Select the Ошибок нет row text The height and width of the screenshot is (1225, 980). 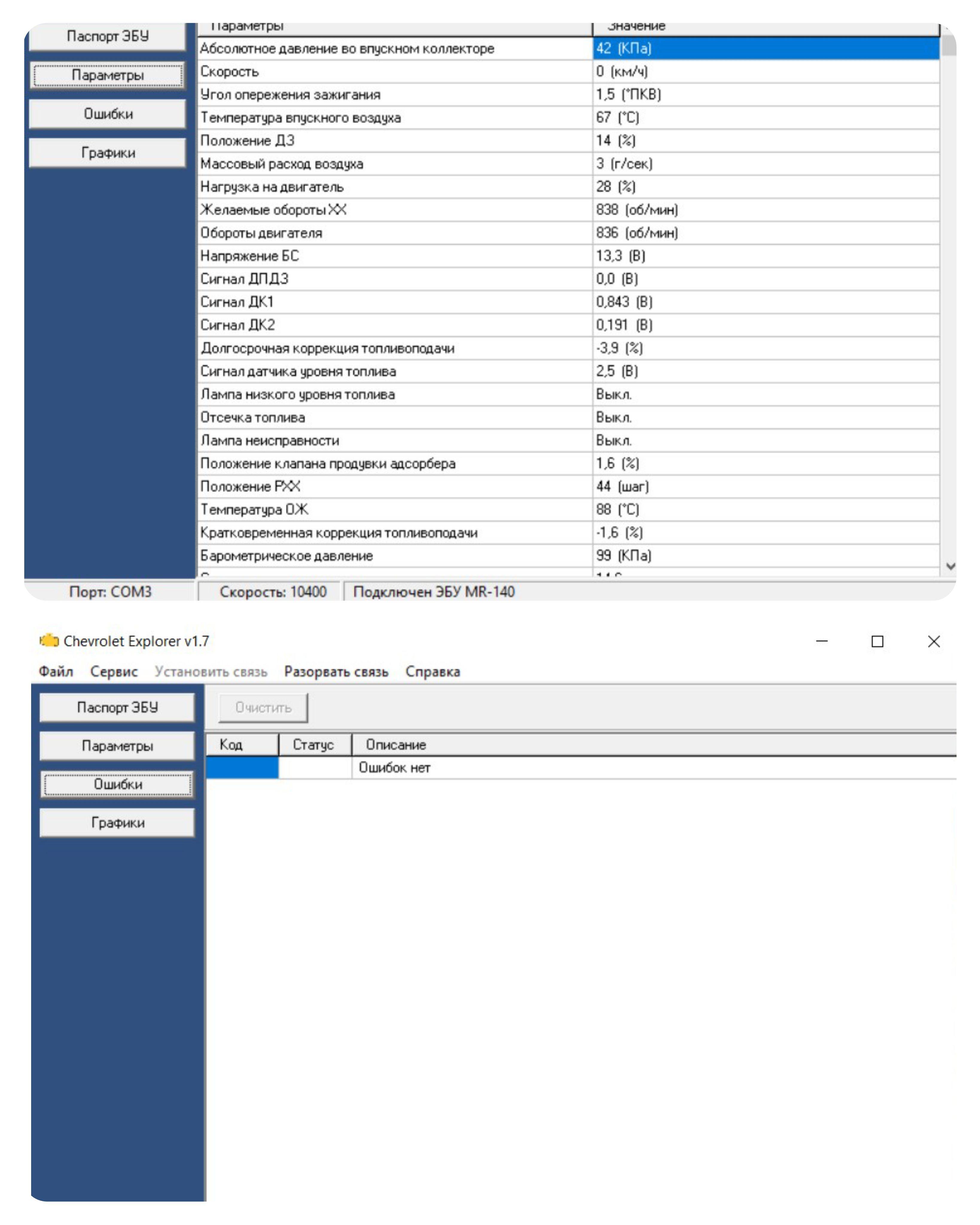coord(394,768)
